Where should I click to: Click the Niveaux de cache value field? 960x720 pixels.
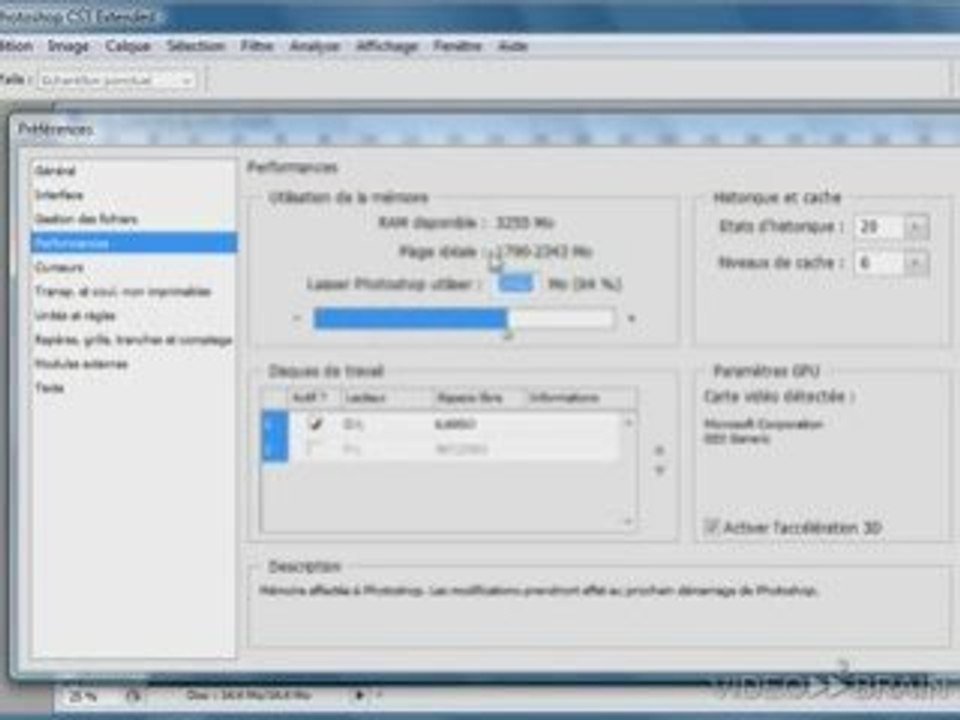click(x=878, y=263)
